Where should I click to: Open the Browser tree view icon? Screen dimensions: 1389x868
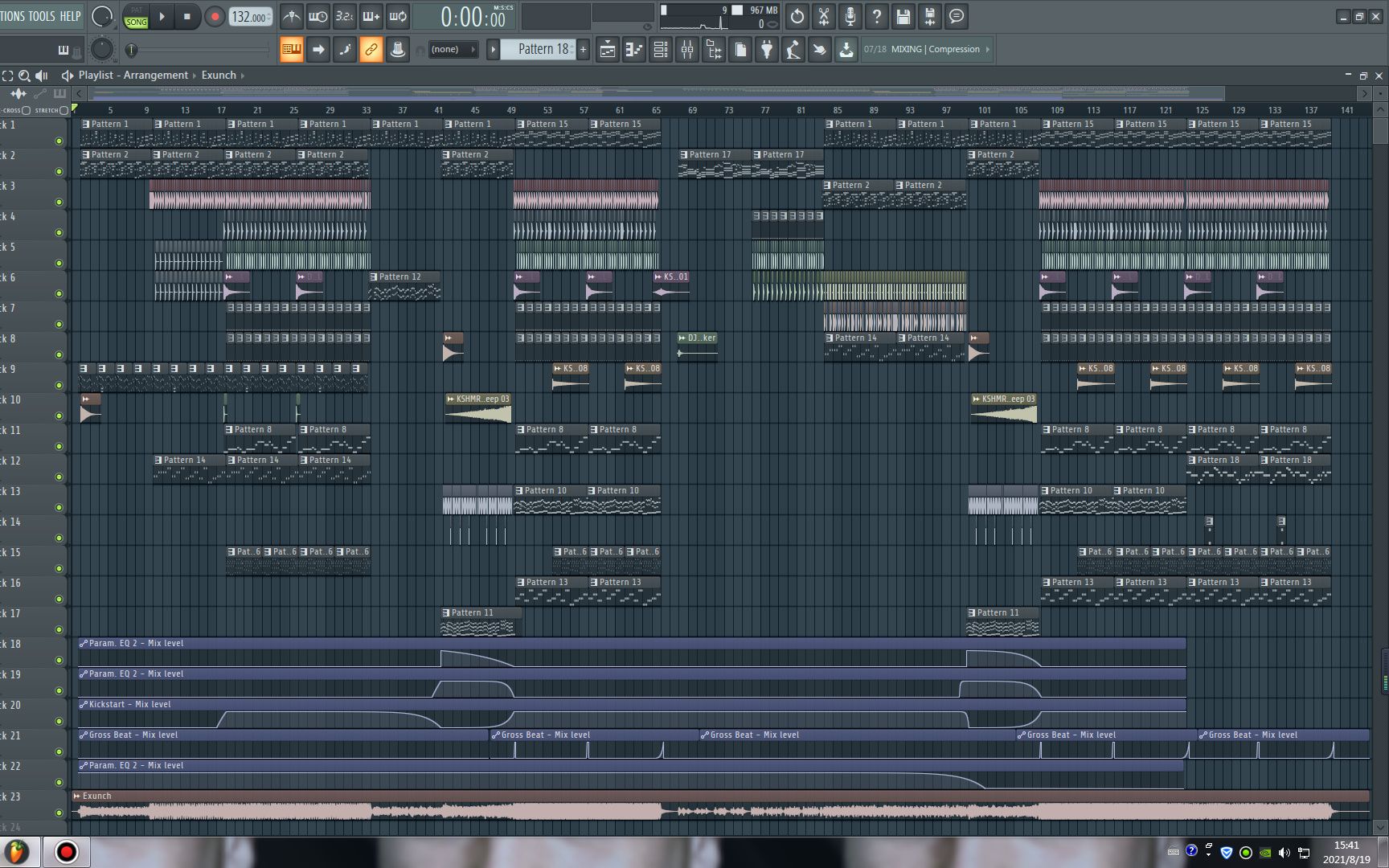click(x=714, y=50)
